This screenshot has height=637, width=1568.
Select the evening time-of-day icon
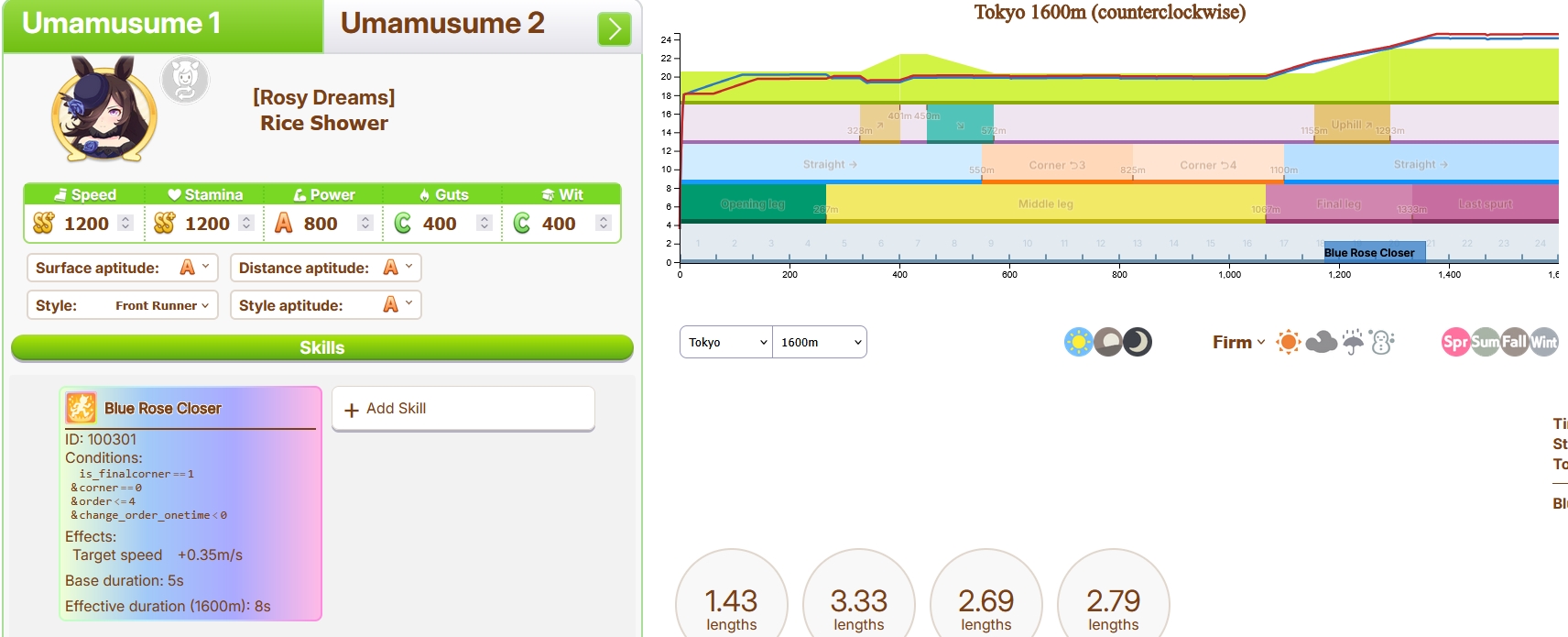point(1108,342)
